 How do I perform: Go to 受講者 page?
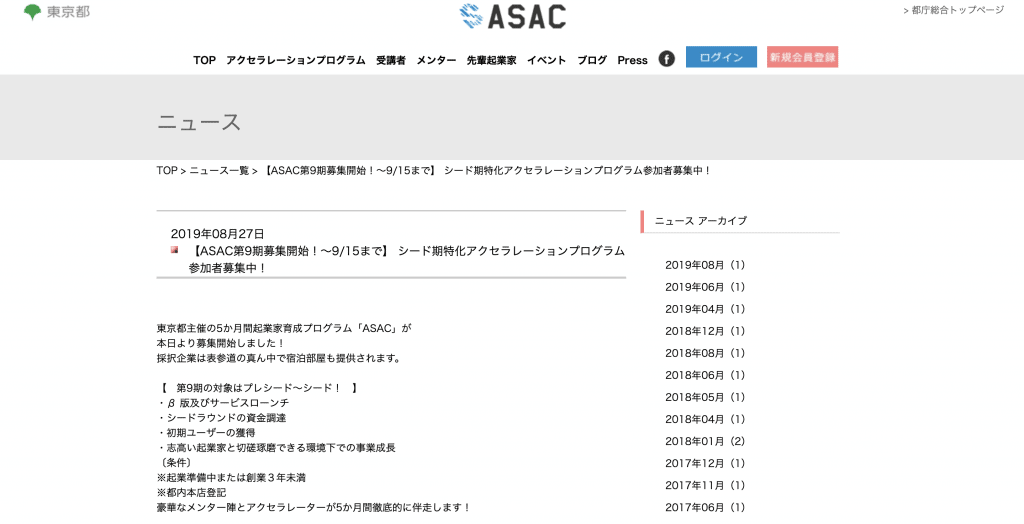391,60
